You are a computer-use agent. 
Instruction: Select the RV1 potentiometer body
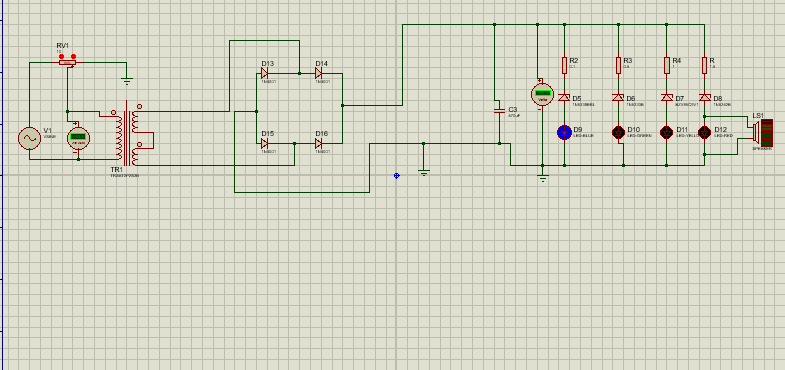(68, 63)
